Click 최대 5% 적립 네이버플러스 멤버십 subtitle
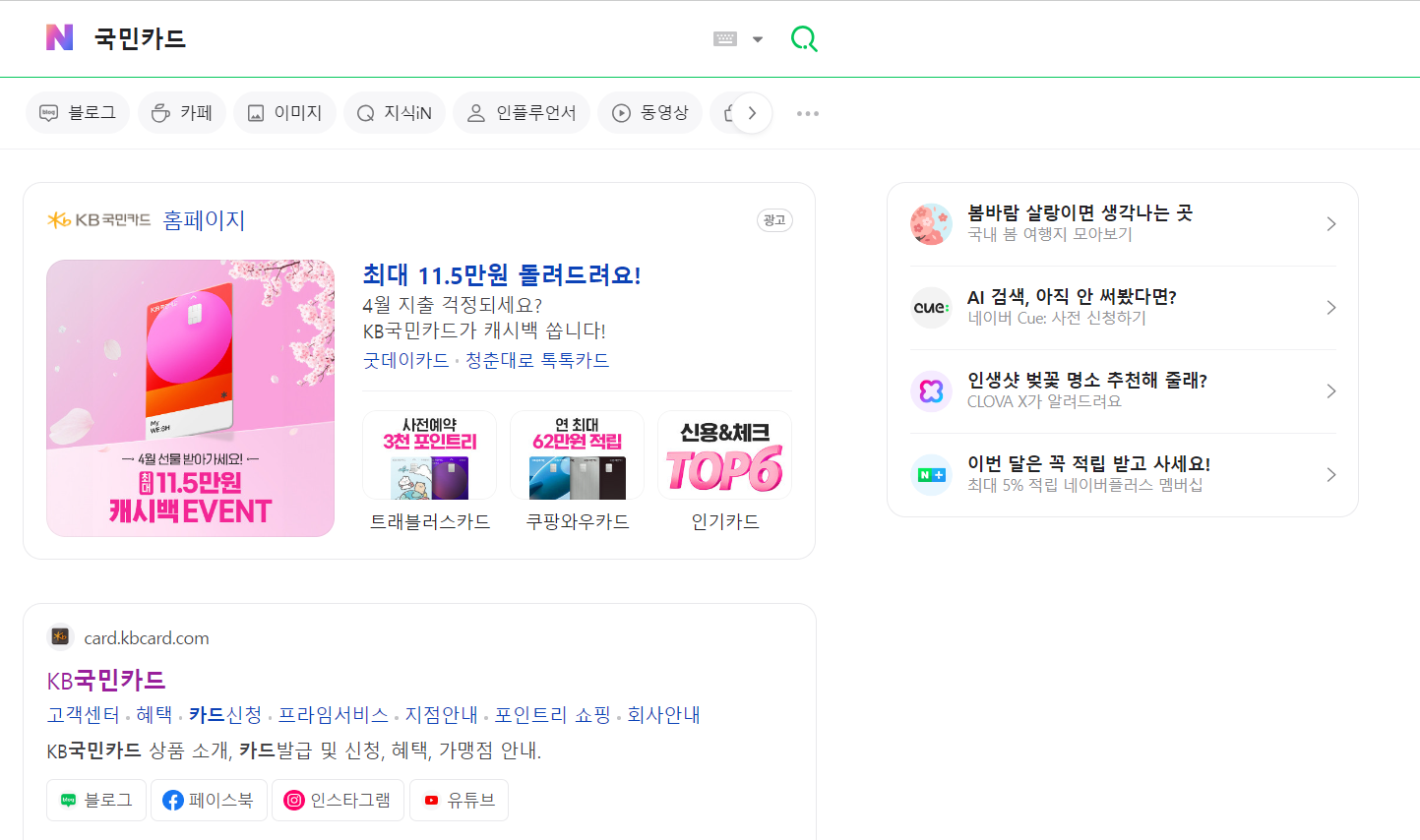 (x=1085, y=485)
